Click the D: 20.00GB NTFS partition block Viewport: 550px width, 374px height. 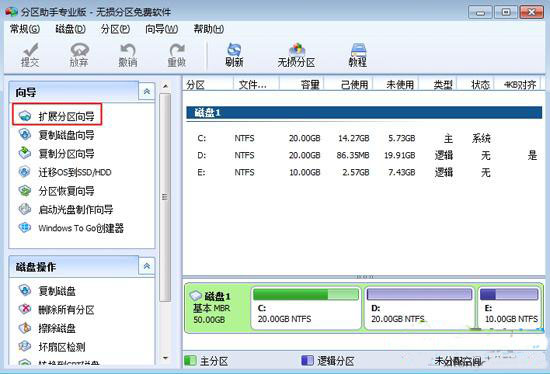coord(419,308)
